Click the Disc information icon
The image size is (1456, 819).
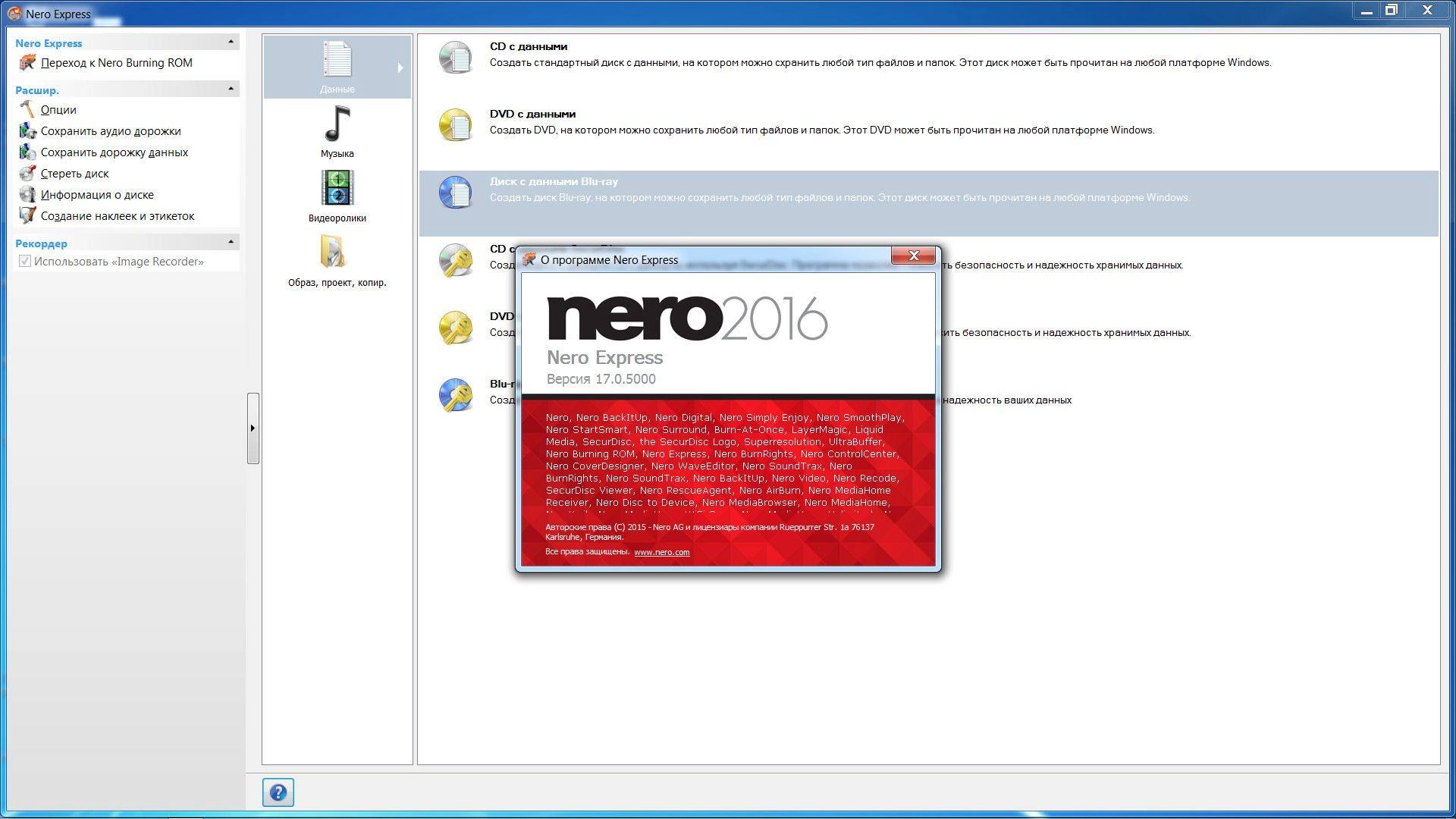click(27, 195)
